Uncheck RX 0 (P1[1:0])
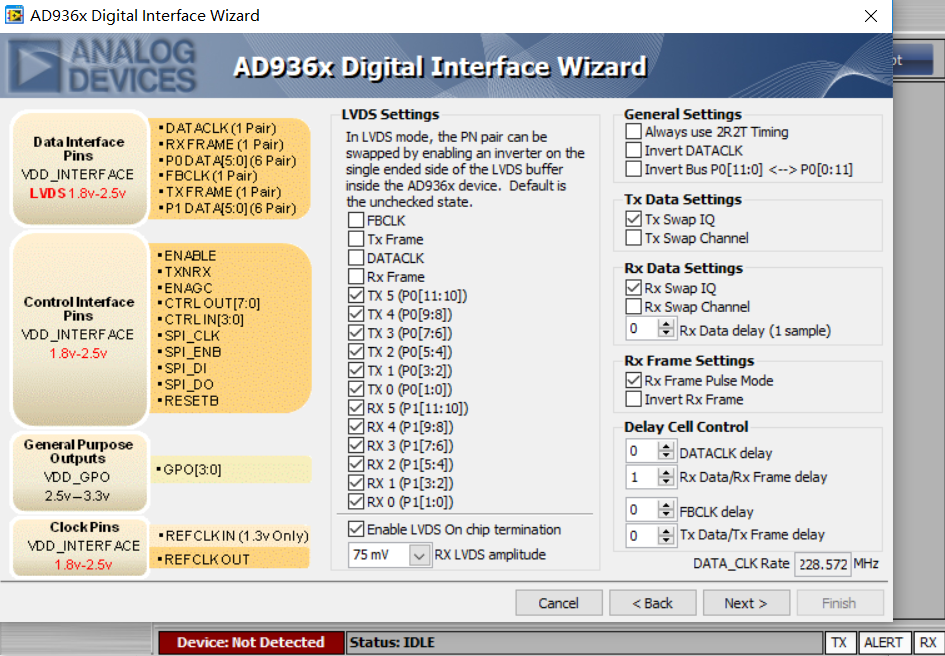Viewport: 945px width, 656px height. [356, 502]
